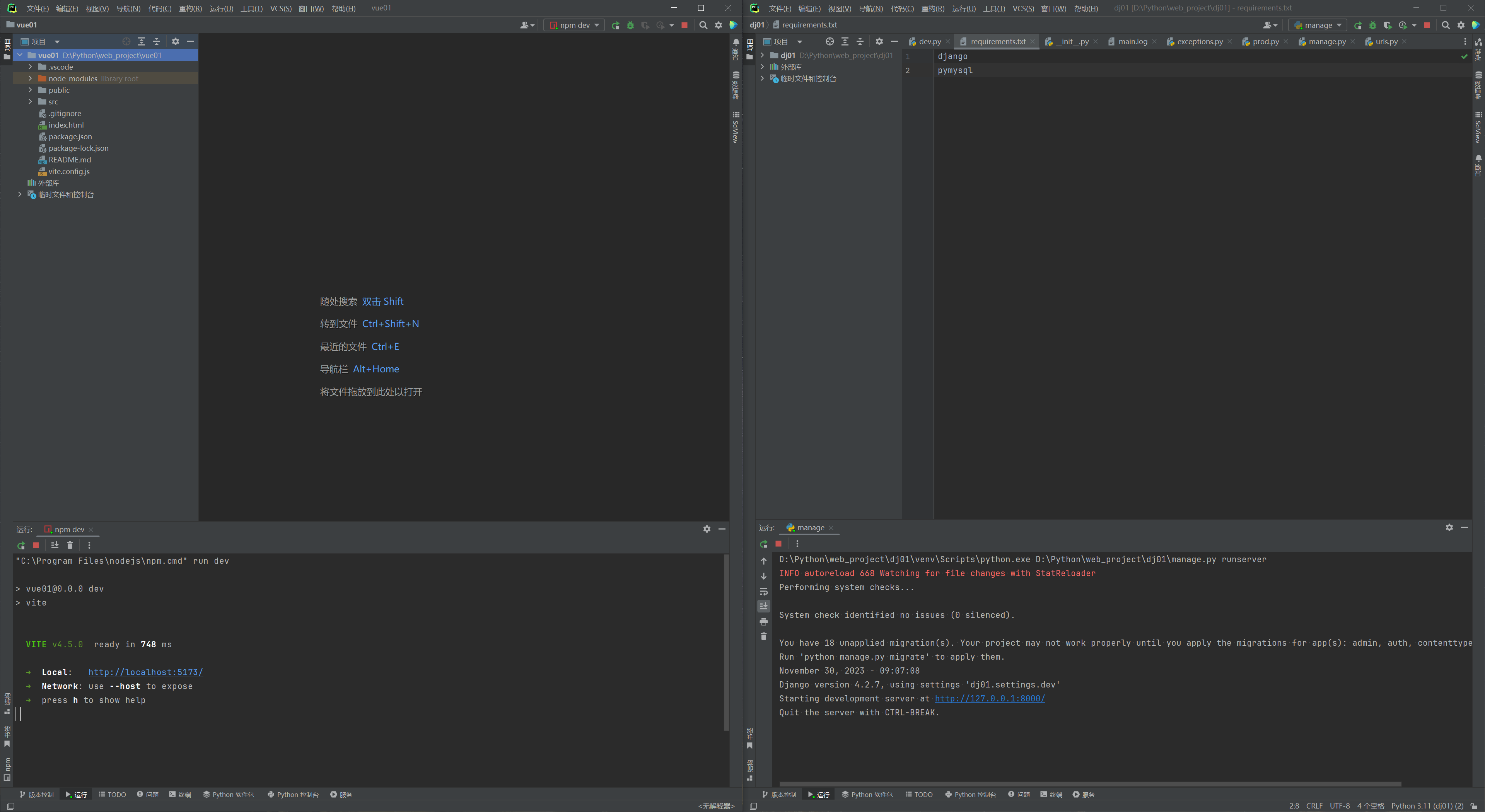The height and width of the screenshot is (812, 1485).
Task: Toggle soft-wrap in manage console
Action: pos(764,591)
